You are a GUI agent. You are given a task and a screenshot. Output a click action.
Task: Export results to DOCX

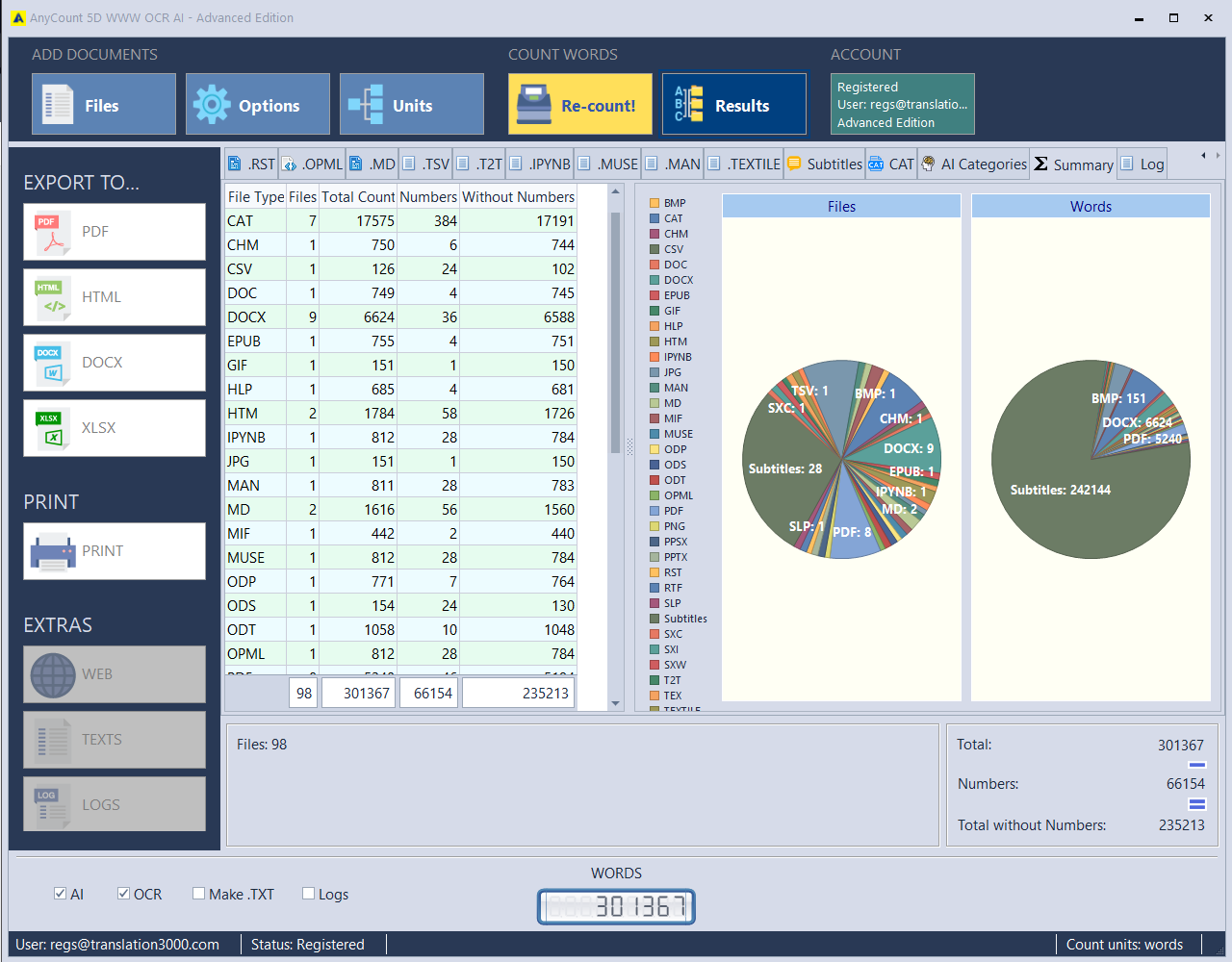point(115,363)
